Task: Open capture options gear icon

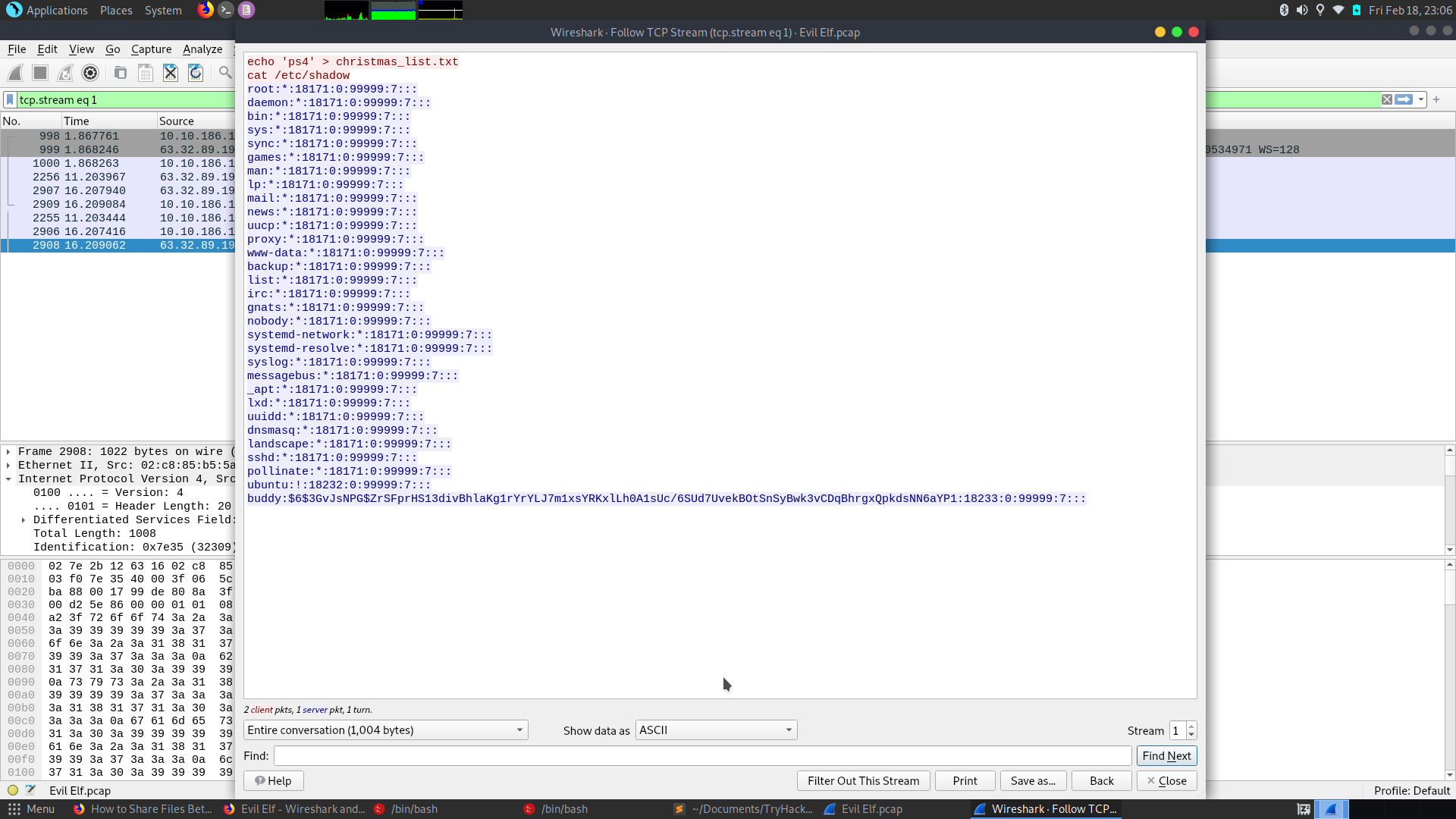Action: point(90,73)
